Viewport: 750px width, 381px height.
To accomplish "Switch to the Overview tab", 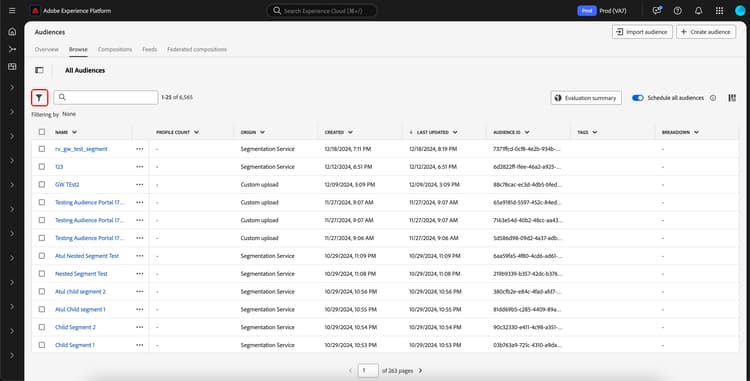I will pyautogui.click(x=46, y=49).
